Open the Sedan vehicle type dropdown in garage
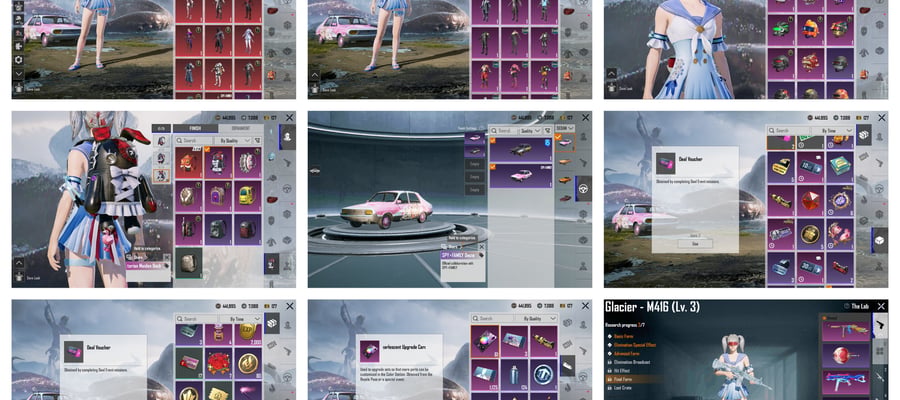Screen dimensions: 900x400 point(565,130)
